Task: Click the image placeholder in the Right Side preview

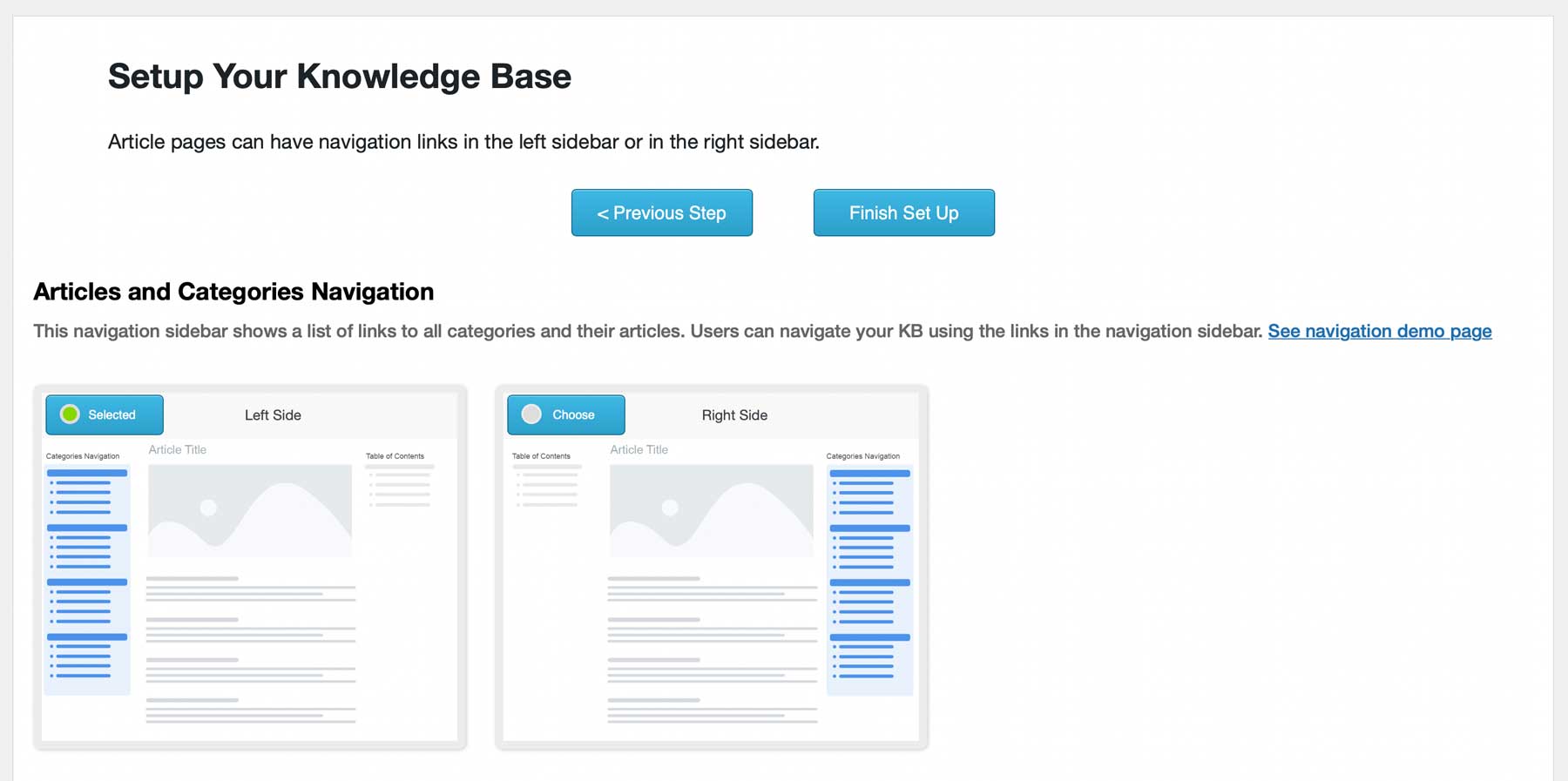Action: click(711, 509)
